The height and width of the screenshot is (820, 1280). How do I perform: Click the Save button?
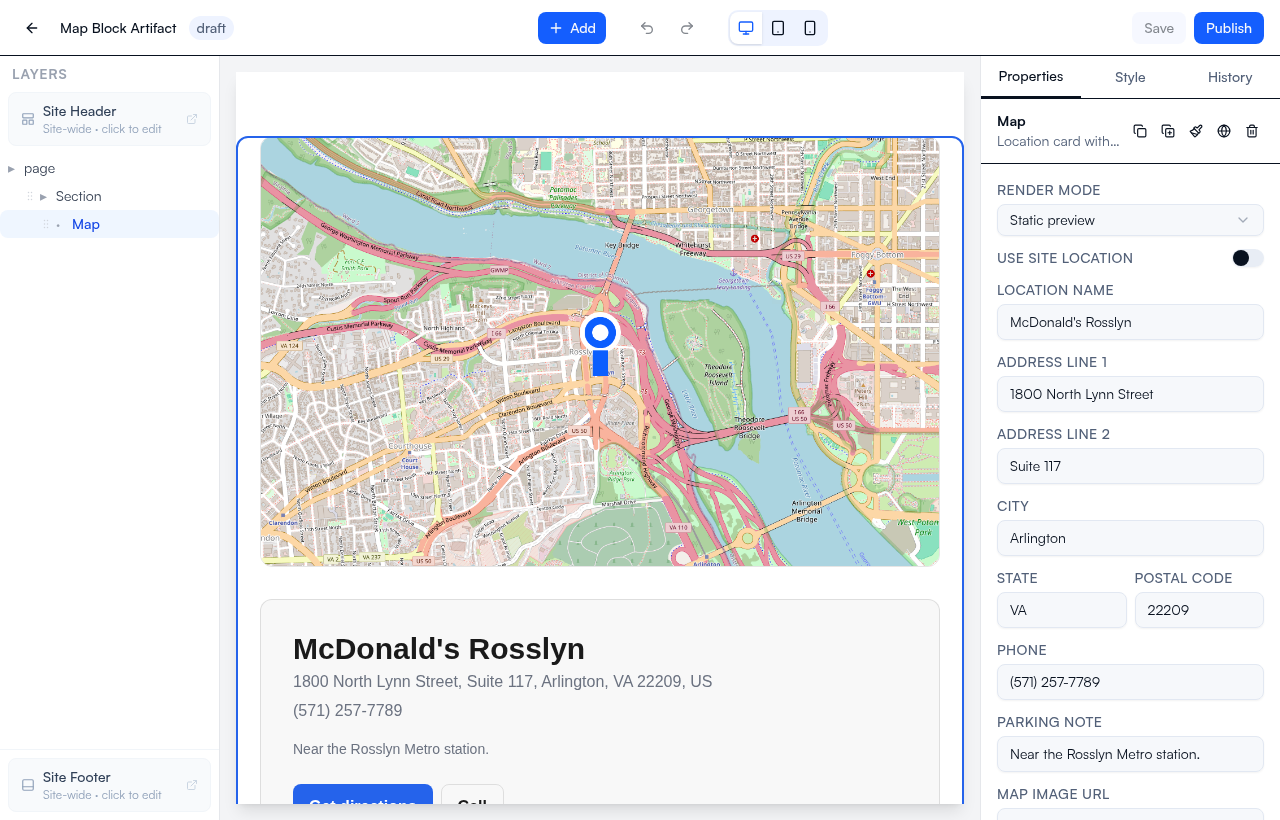click(x=1159, y=28)
